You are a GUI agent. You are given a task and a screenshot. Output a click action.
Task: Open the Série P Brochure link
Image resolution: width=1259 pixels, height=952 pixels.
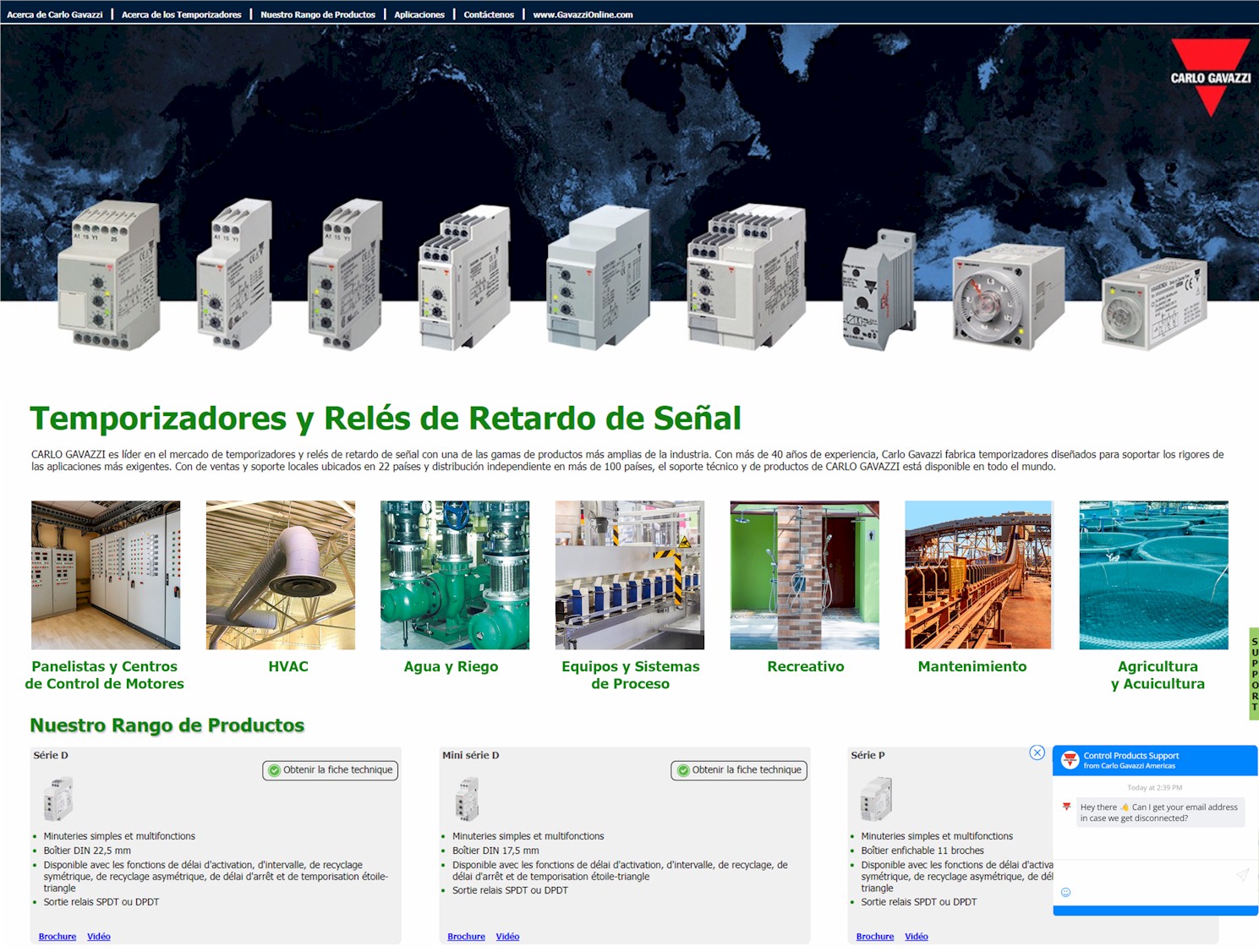tap(875, 936)
